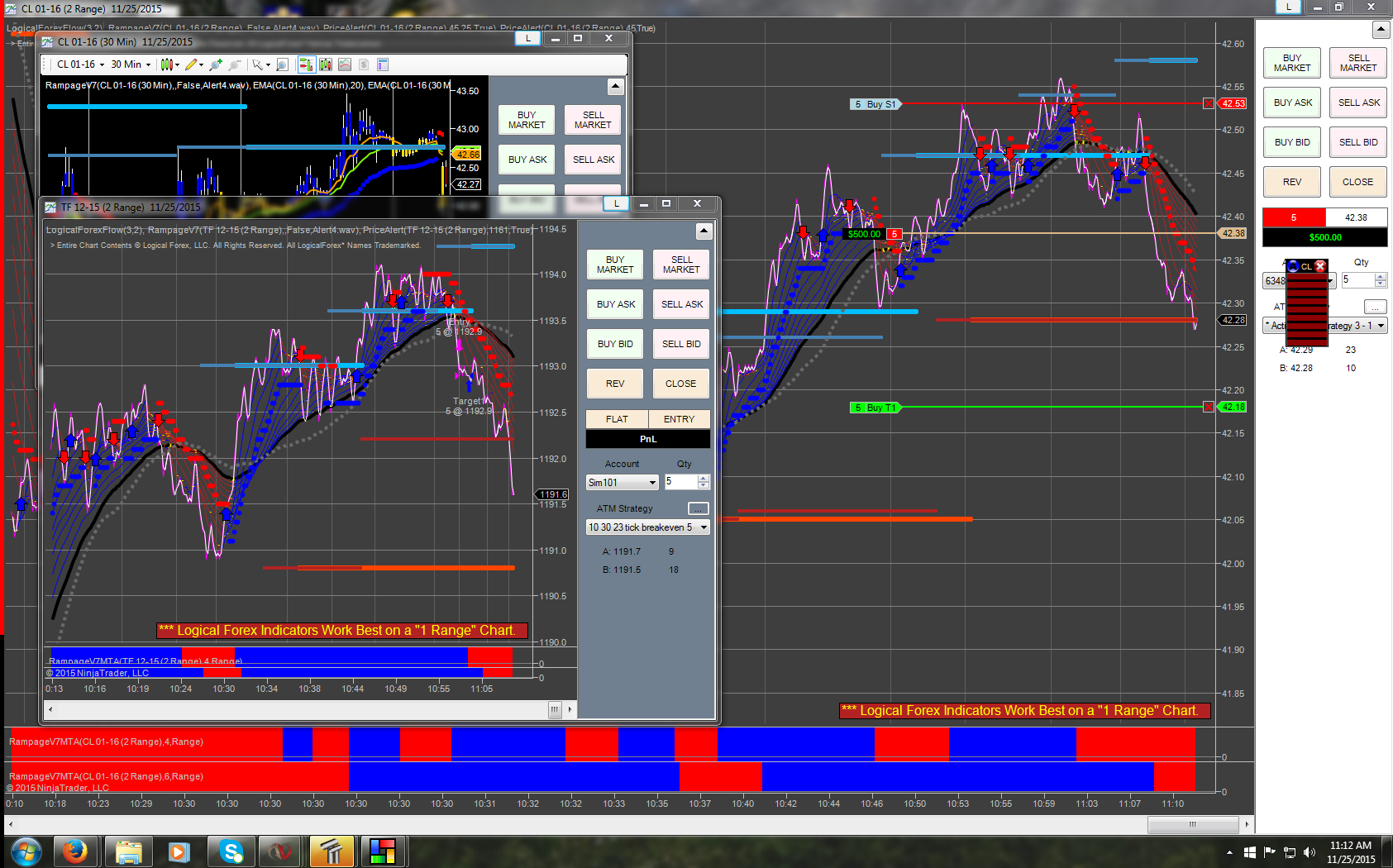Click main chart horizontal scrollbar thumb
Image resolution: width=1393 pixels, height=868 pixels.
1192,824
